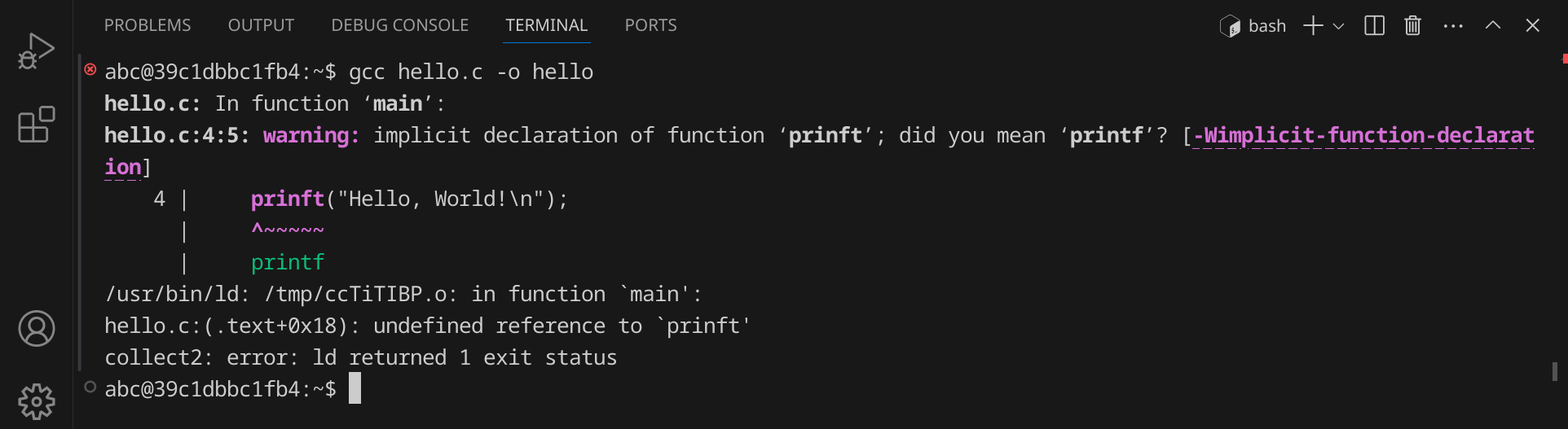1568x429 pixels.
Task: Select the Terminal tab
Action: click(546, 25)
